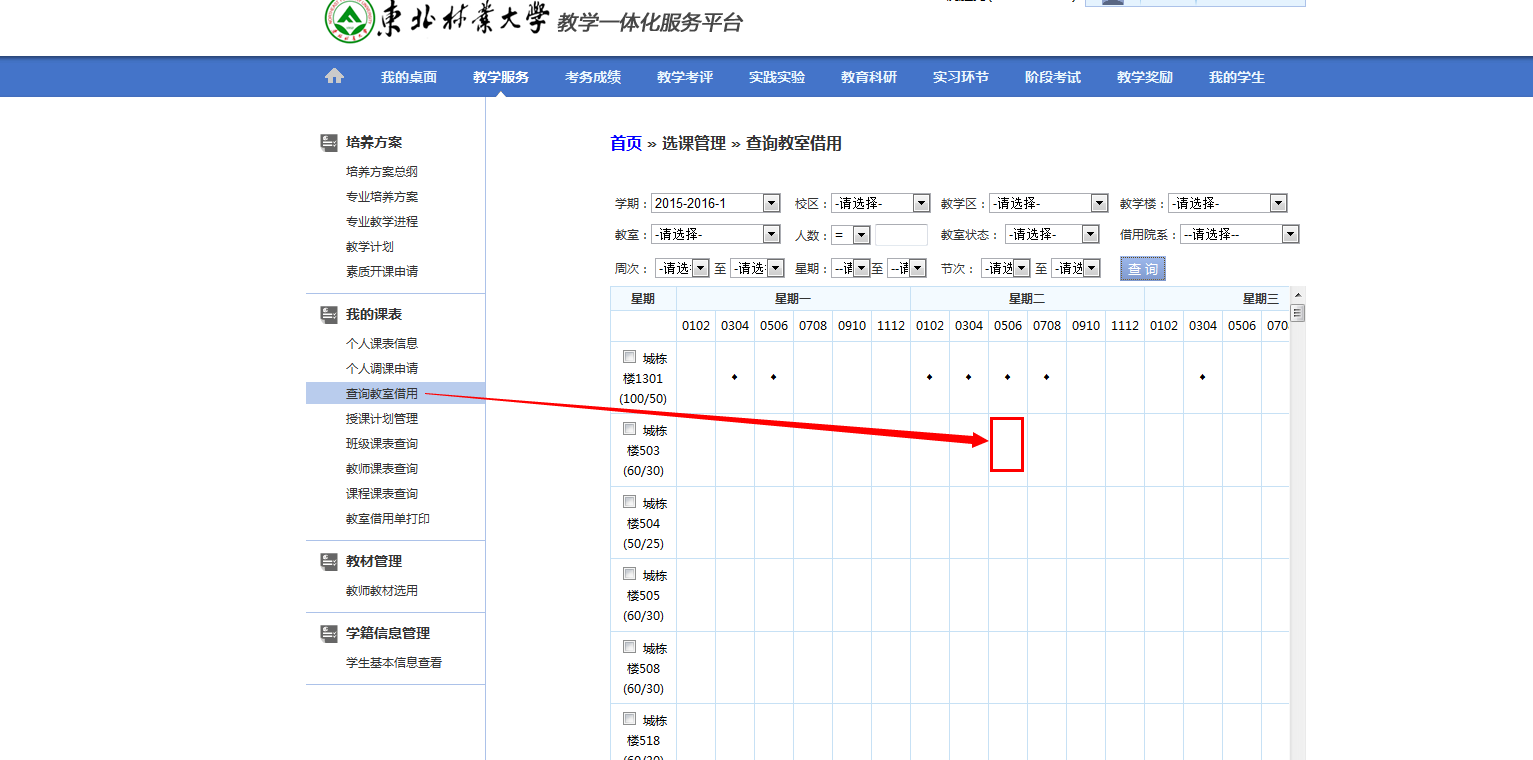
Task: Click the 学籍信息管理 section icon
Action: [x=329, y=634]
